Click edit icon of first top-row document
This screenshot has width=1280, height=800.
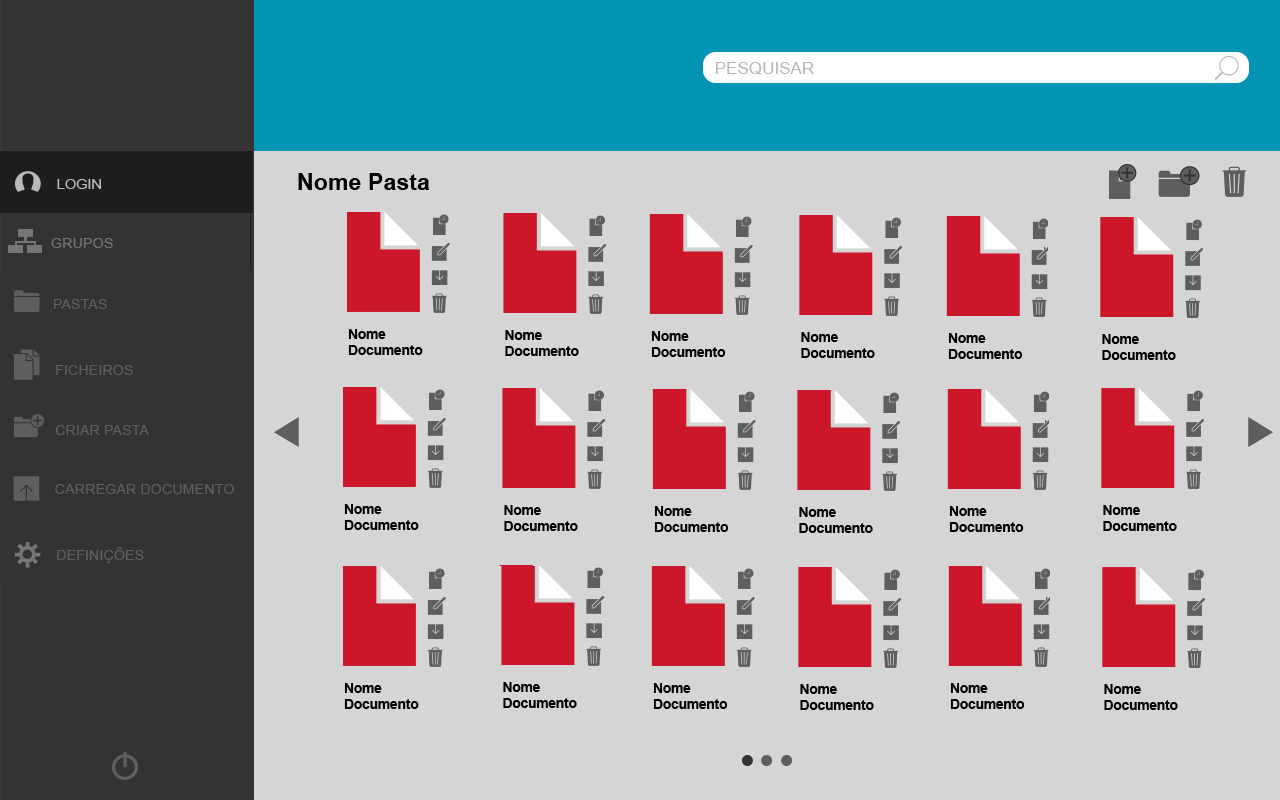click(440, 252)
